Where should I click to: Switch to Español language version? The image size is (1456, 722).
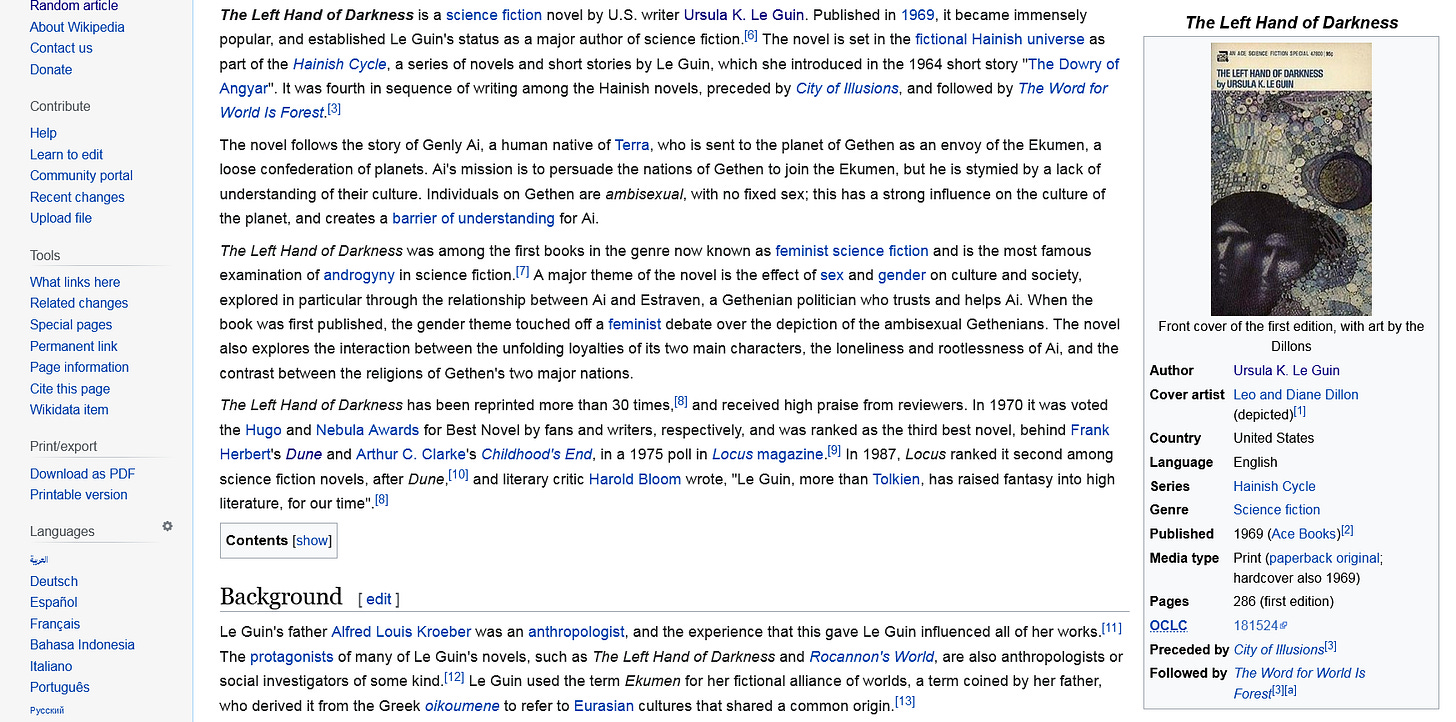click(54, 602)
